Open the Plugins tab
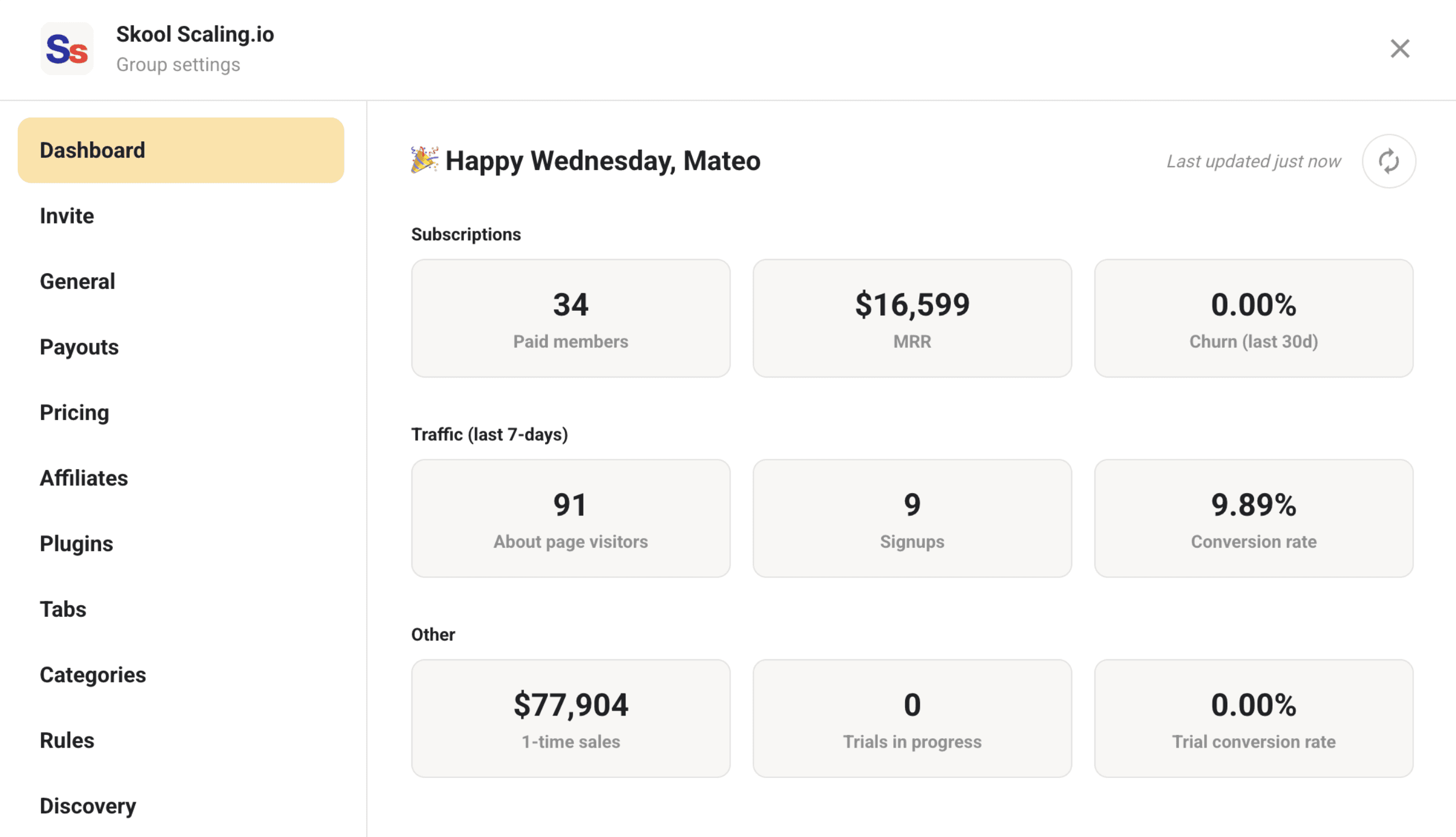The image size is (1456, 837). (76, 544)
